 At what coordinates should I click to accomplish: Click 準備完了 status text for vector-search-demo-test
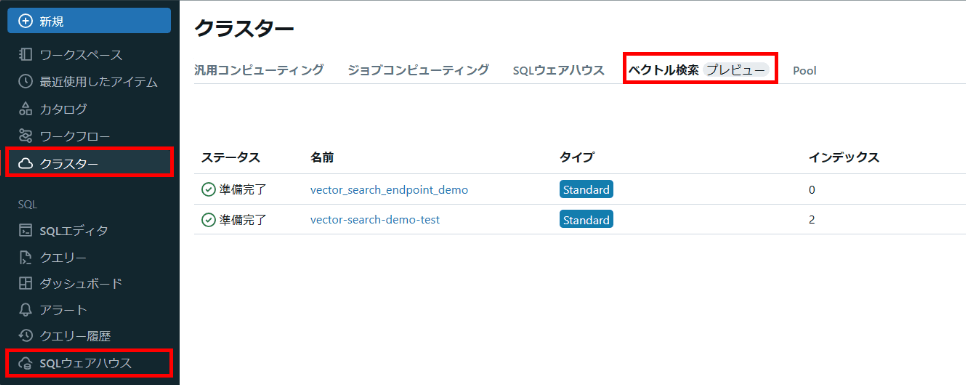pos(243,219)
